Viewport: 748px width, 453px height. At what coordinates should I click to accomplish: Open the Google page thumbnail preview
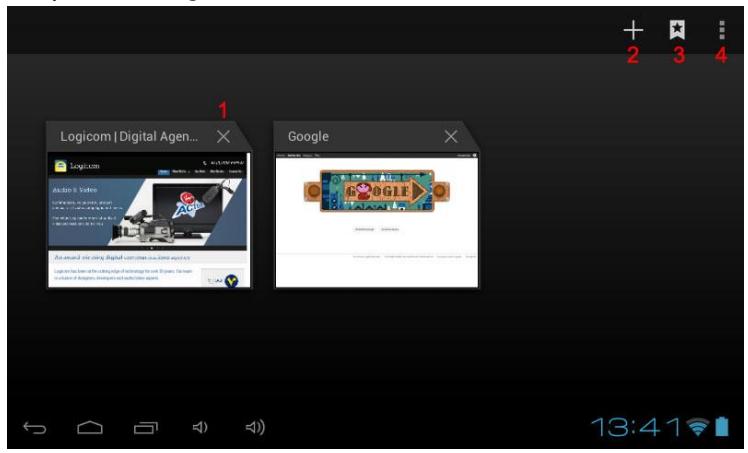[376, 220]
